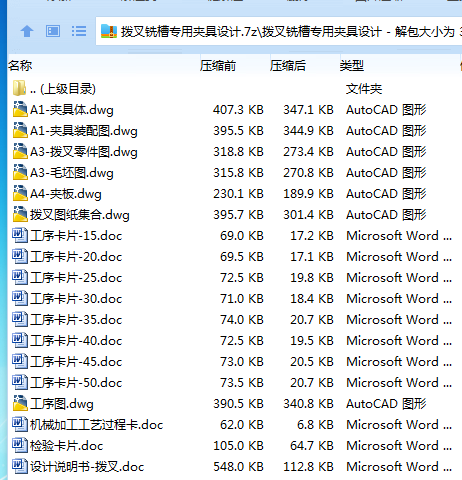Click the 230.1 KB original size value

point(238,194)
